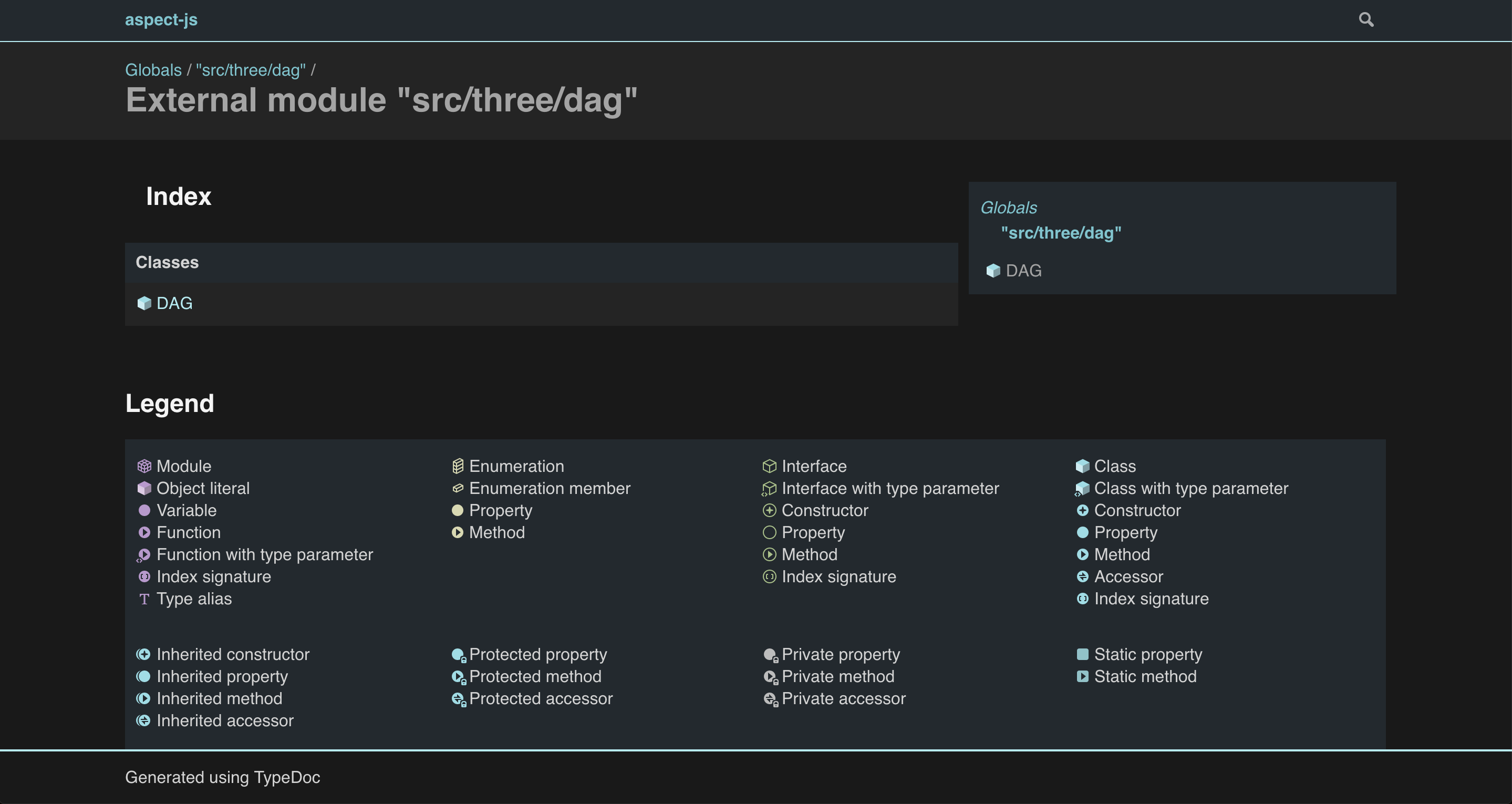Go to Globals in the breadcrumb

[x=153, y=70]
